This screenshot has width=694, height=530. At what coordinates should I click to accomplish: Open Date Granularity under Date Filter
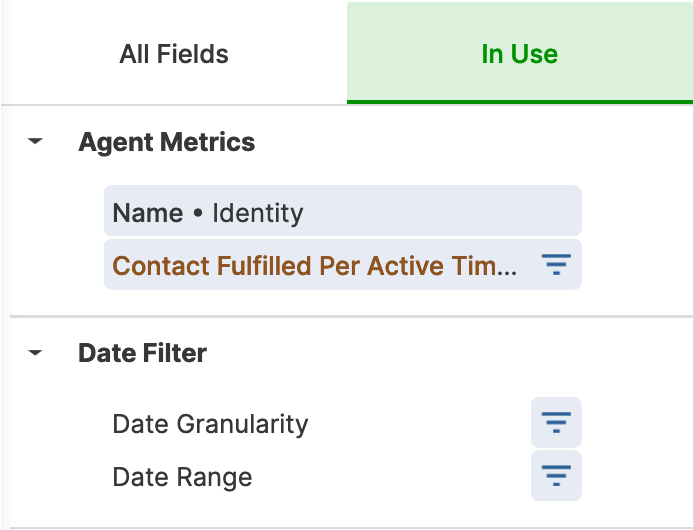[x=210, y=424]
